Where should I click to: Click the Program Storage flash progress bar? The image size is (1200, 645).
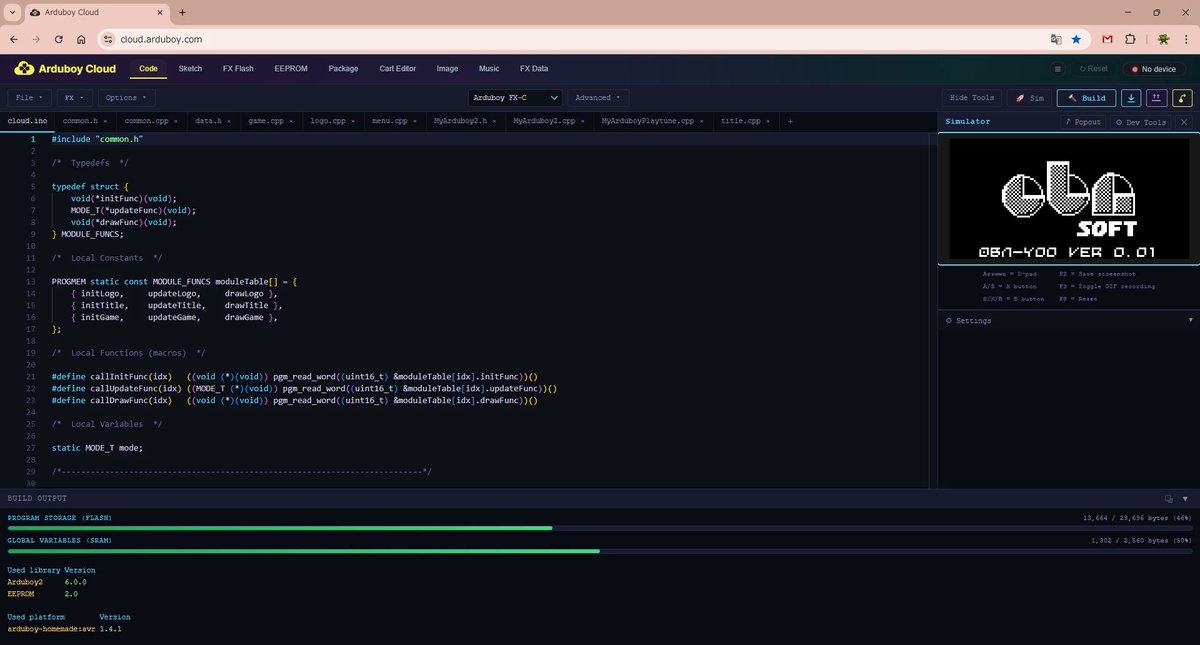click(x=600, y=528)
